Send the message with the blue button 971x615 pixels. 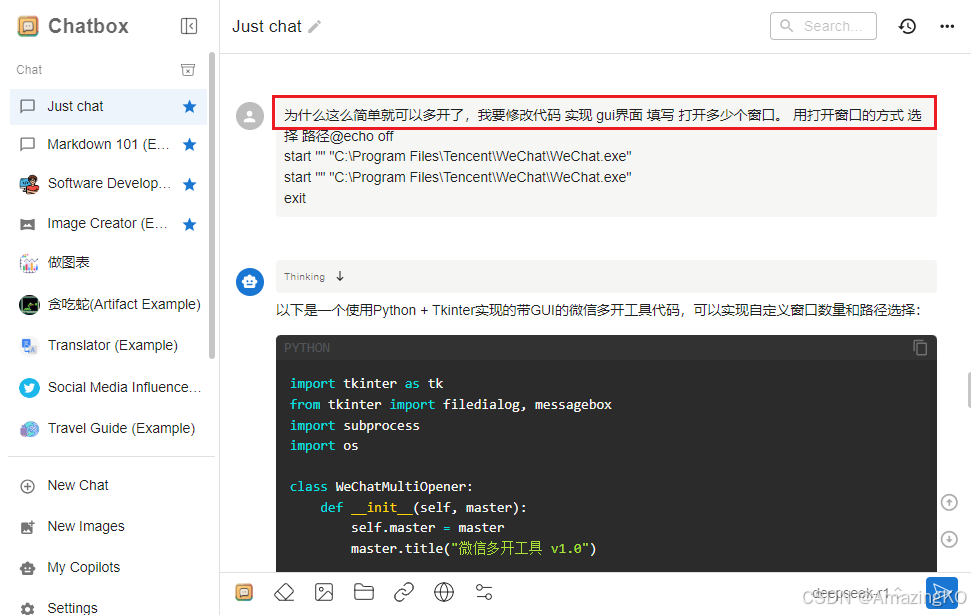click(x=942, y=593)
